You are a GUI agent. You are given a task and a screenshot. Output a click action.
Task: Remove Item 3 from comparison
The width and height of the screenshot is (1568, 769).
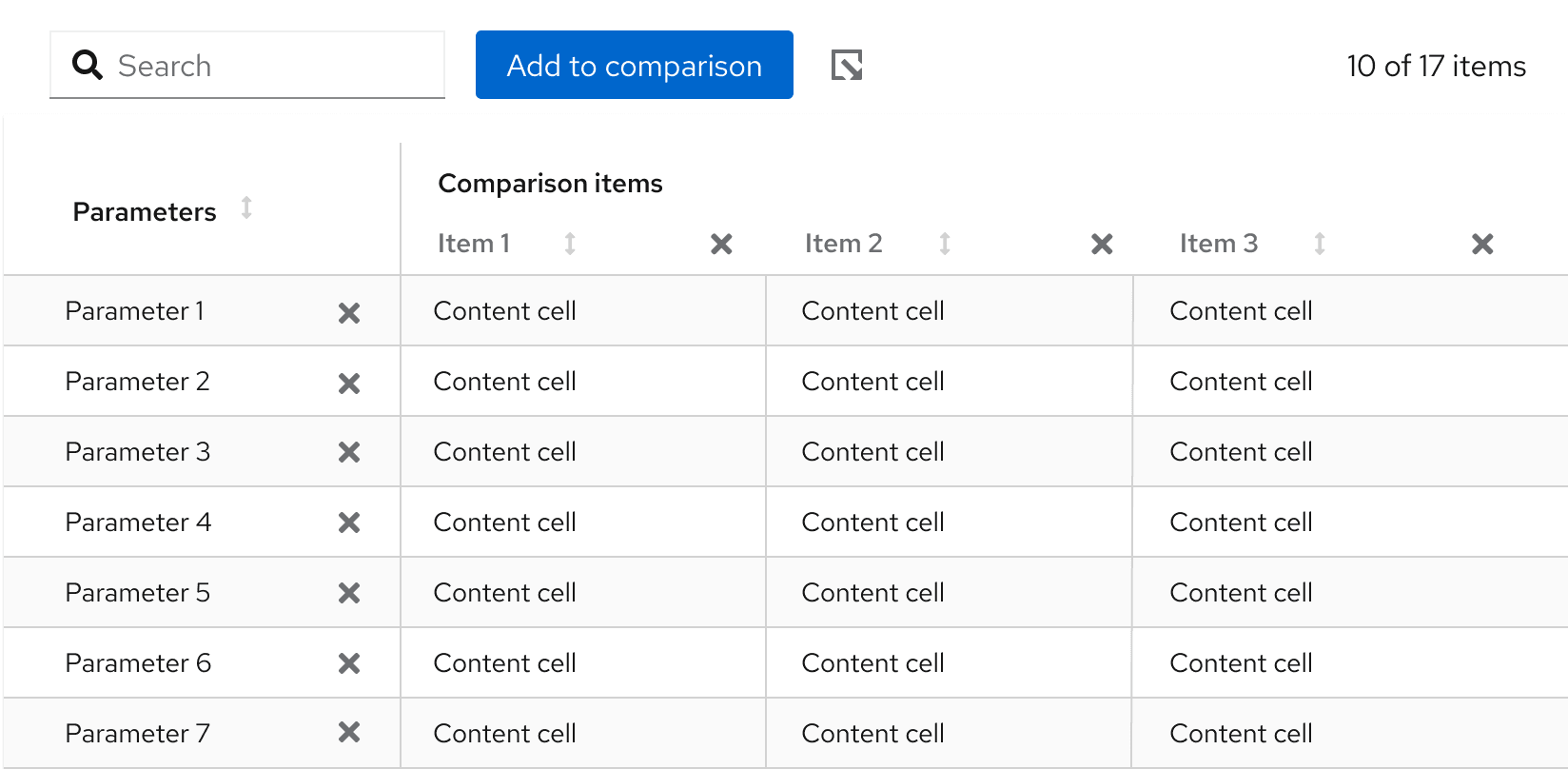[x=1482, y=245]
